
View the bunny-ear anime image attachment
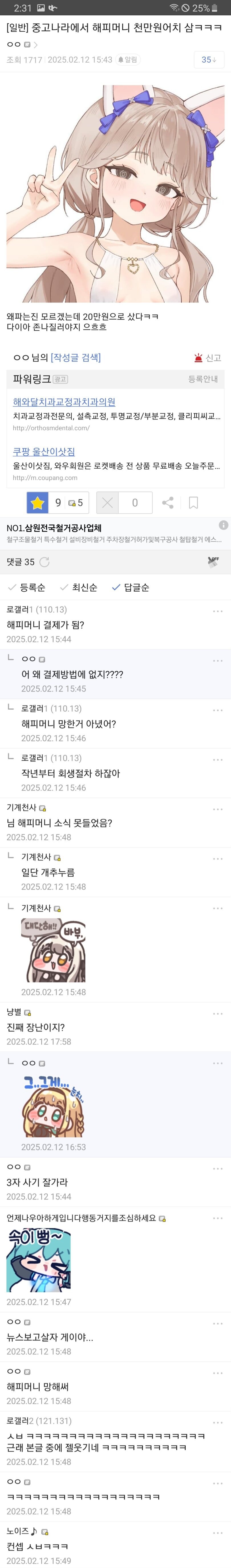[116, 195]
